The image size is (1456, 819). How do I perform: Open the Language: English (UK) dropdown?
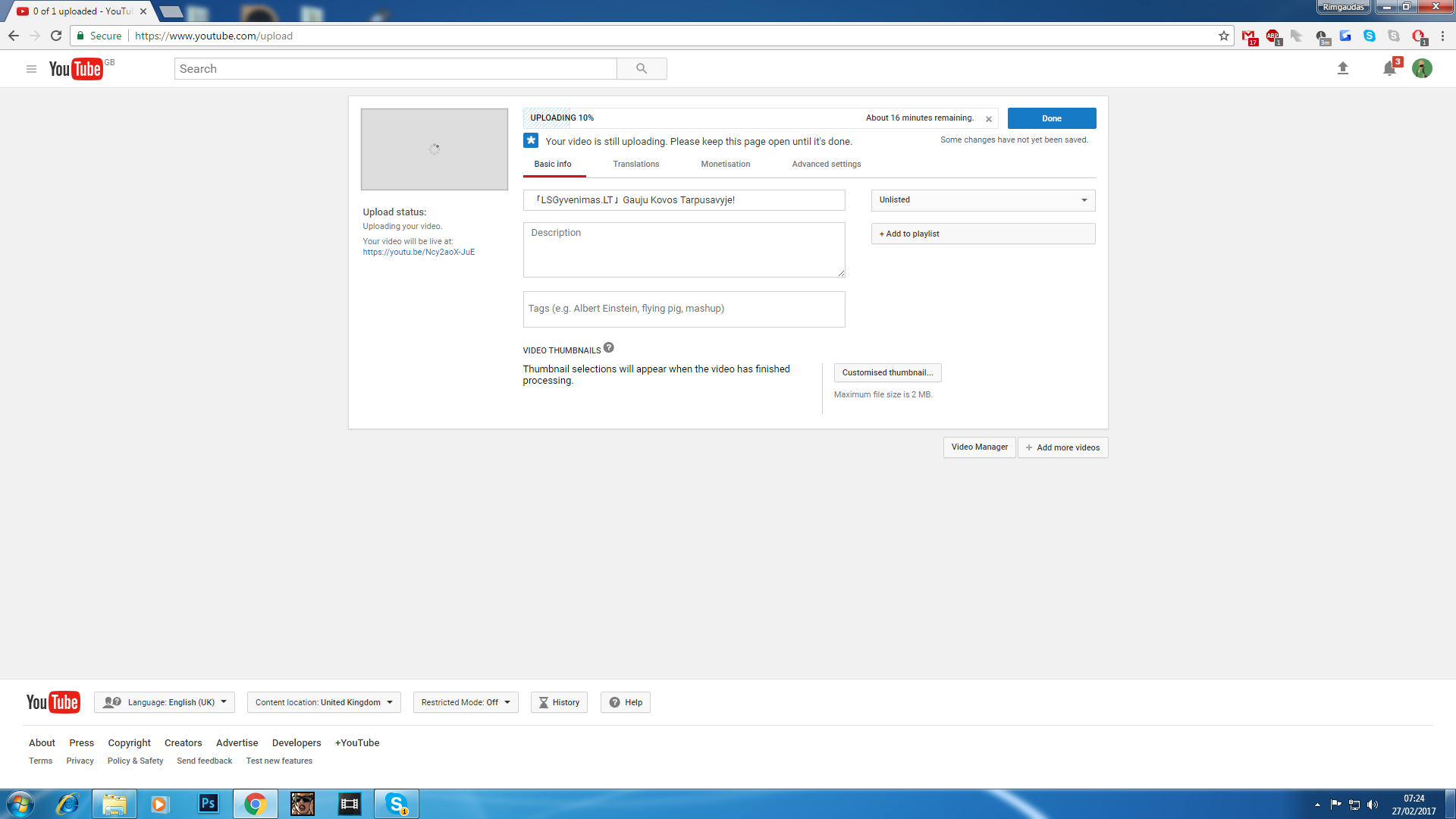165,702
